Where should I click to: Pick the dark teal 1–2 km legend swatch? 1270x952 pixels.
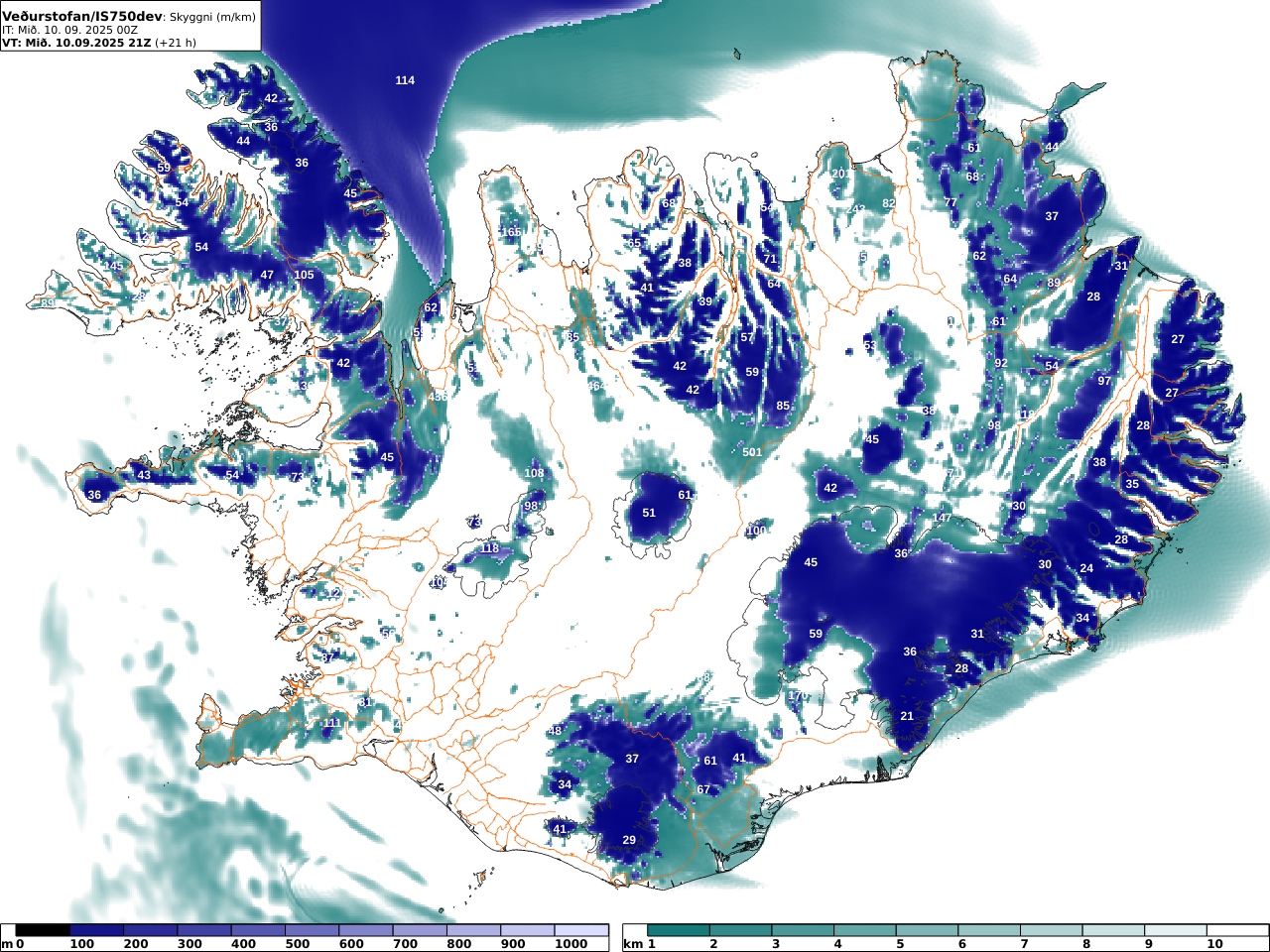679,930
